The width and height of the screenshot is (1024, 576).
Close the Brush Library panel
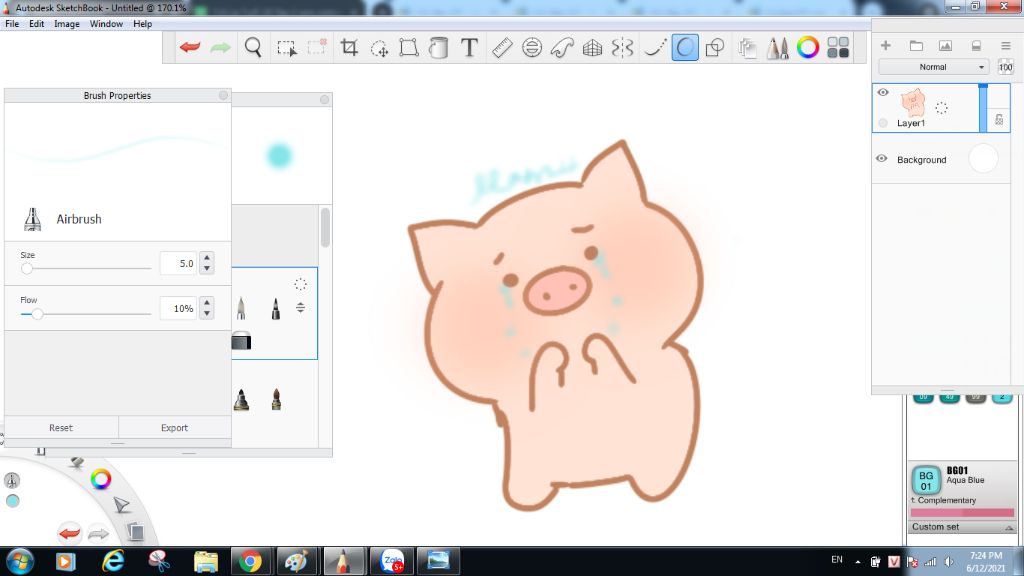325,99
